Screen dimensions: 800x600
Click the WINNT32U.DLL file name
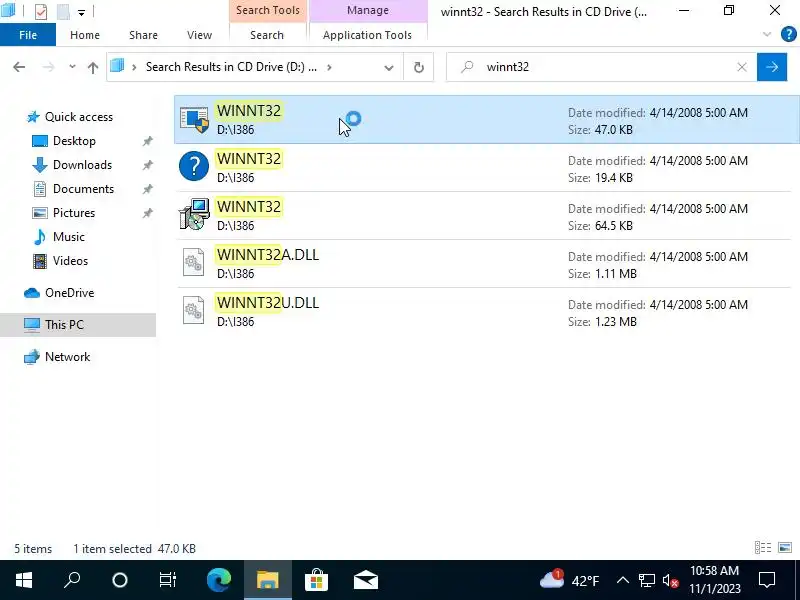pyautogui.click(x=268, y=303)
